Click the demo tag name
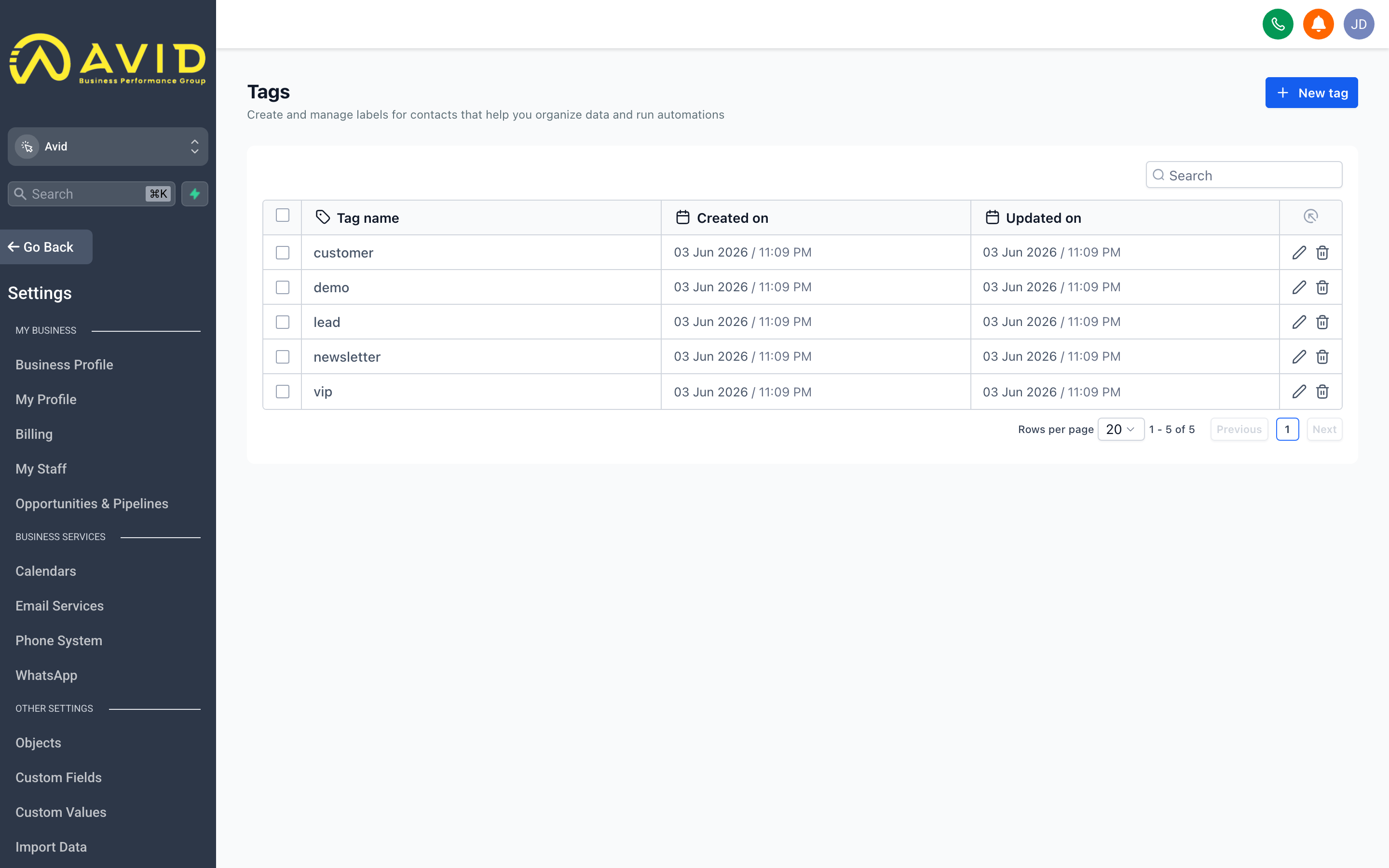This screenshot has height=868, width=1389. [331, 287]
